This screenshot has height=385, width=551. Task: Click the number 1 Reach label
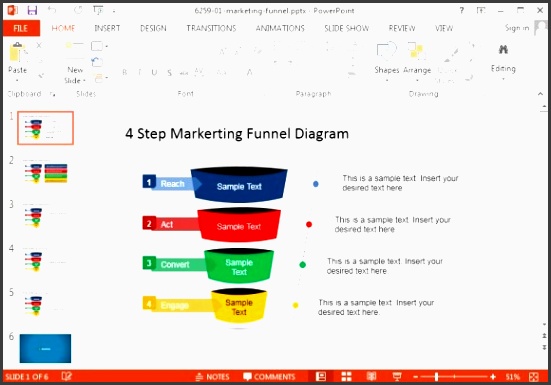coord(172,183)
